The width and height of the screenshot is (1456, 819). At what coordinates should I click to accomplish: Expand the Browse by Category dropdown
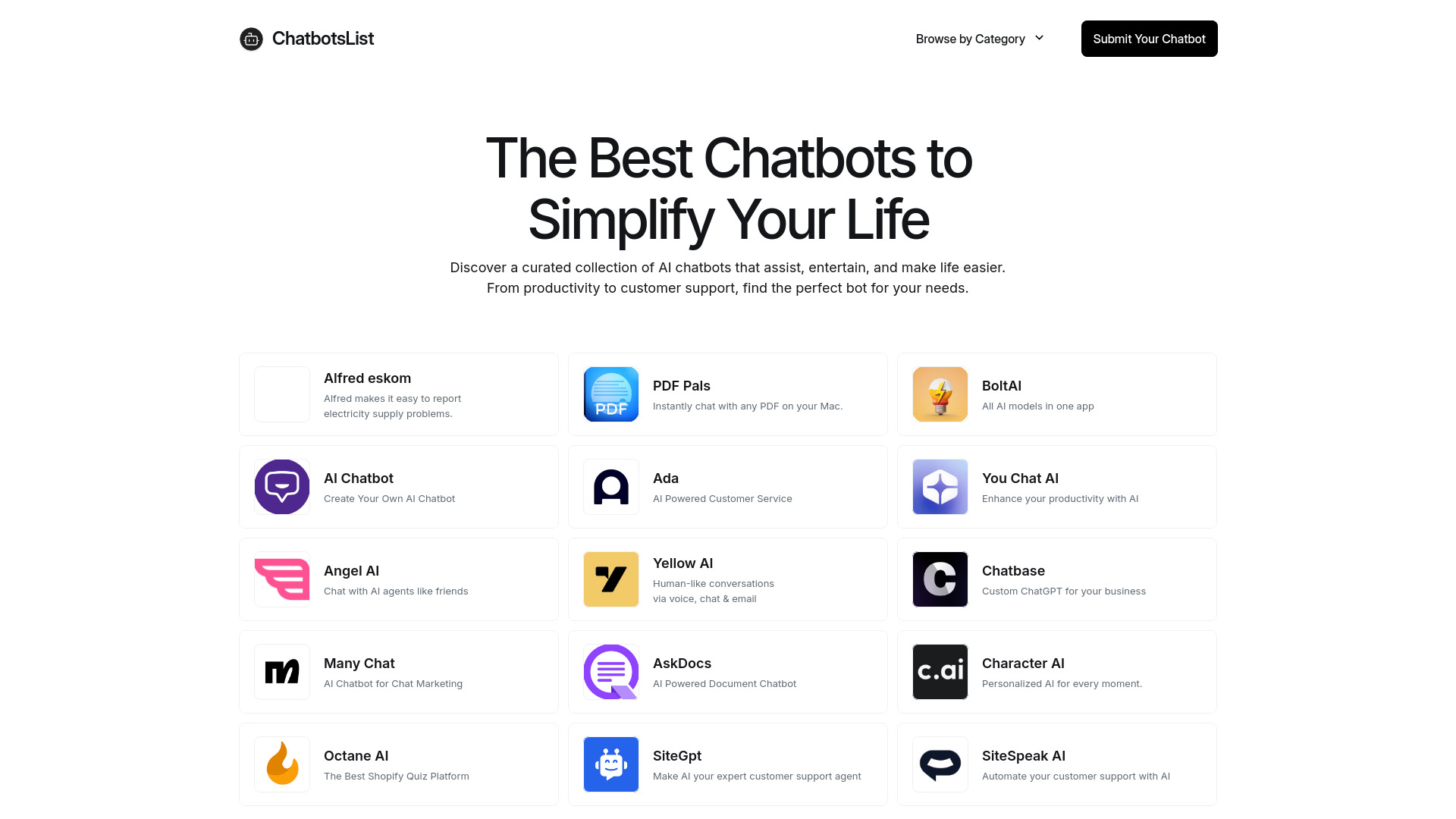click(x=980, y=38)
